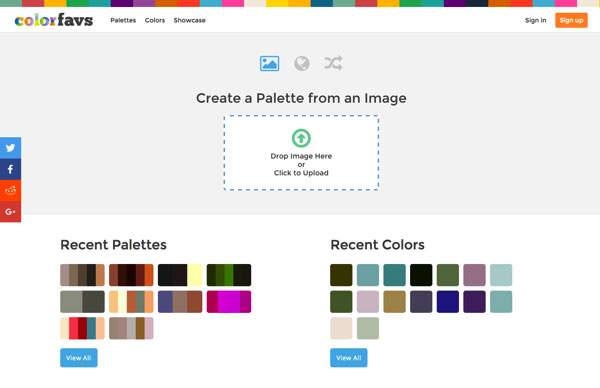Share on Facebook via sidebar icon
Viewport: 600px width, 388px height.
(10, 169)
